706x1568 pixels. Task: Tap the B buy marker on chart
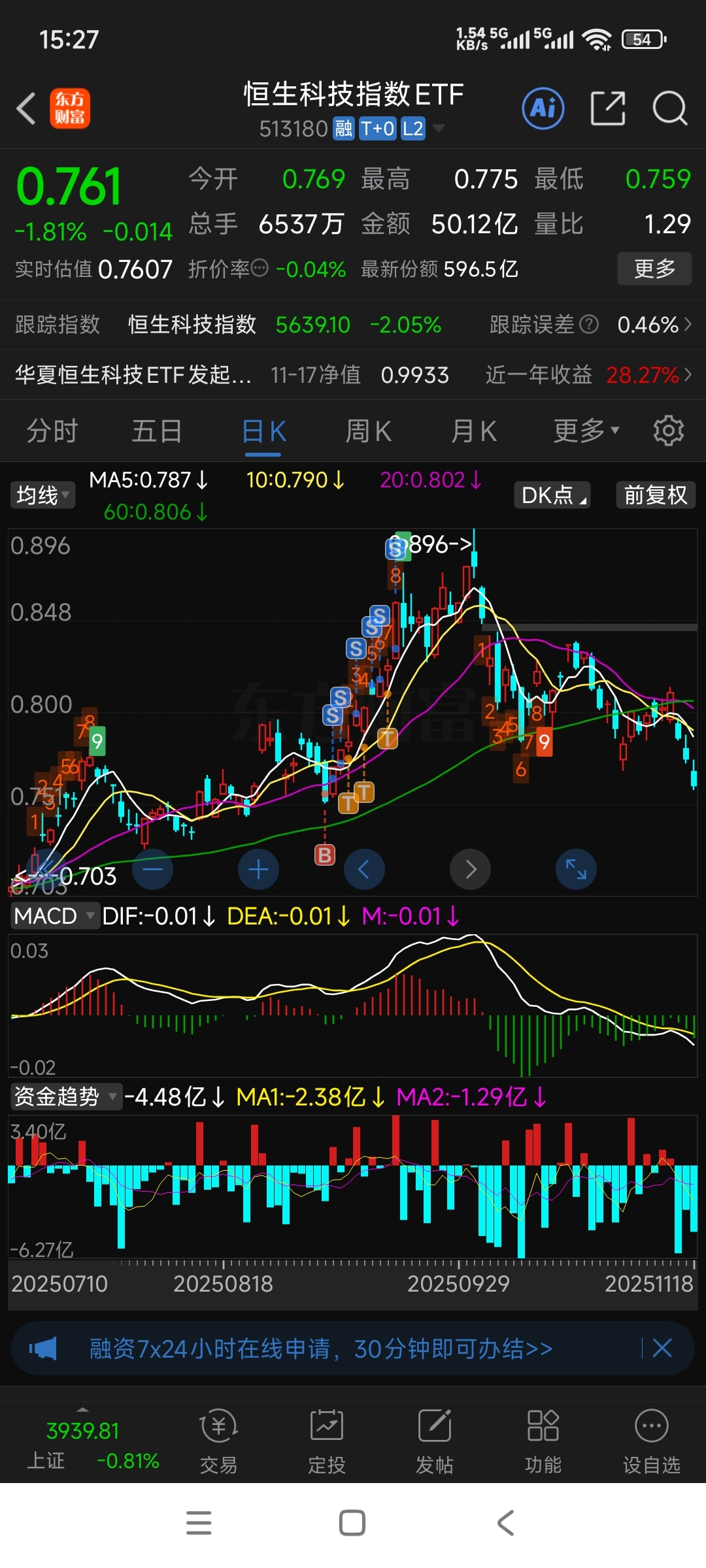coord(325,855)
